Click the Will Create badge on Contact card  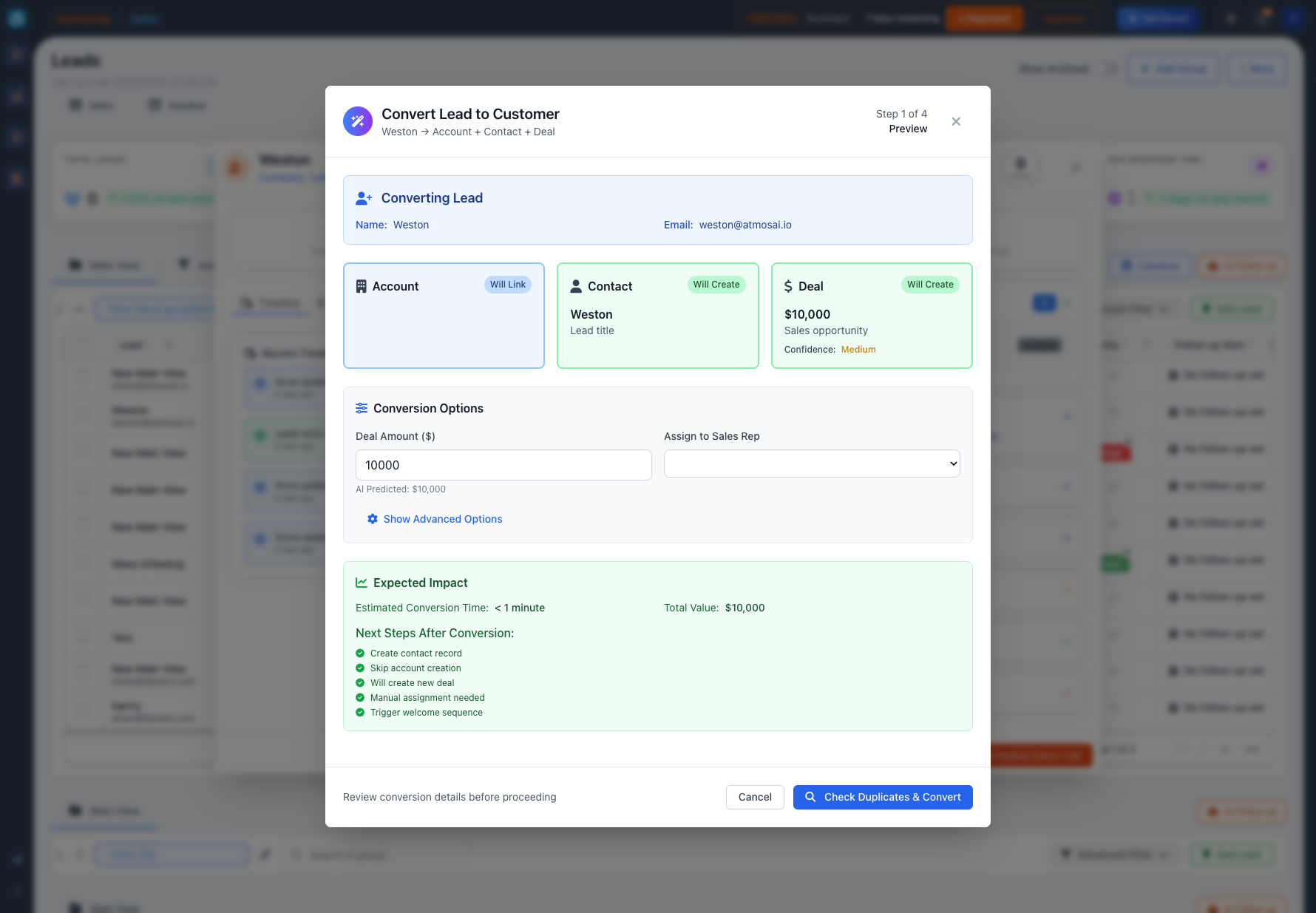716,285
